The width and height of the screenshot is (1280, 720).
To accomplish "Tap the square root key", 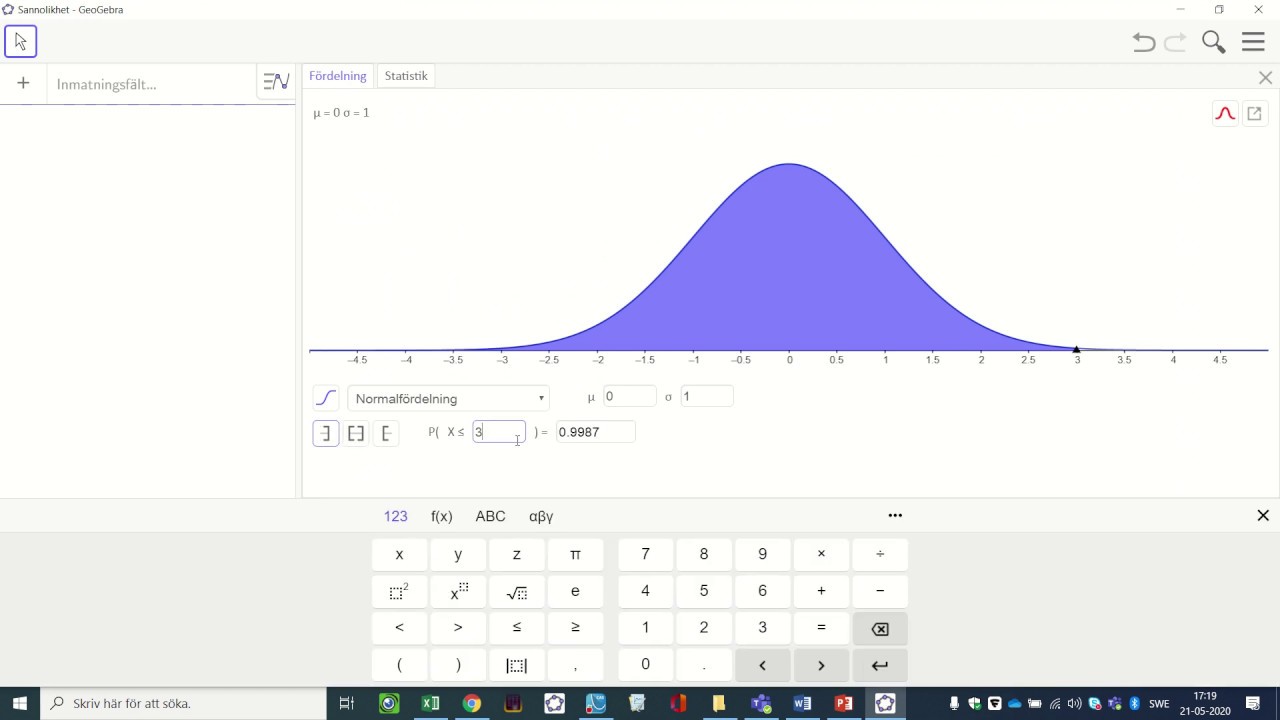I will (x=517, y=591).
